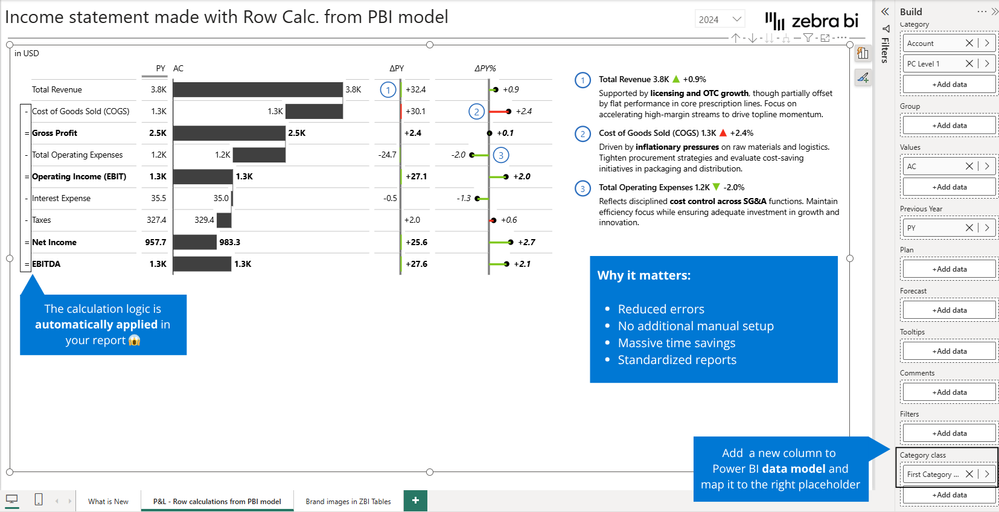The width and height of the screenshot is (999, 512).
Task: Open the visual's more options ellipsis
Action: click(843, 38)
